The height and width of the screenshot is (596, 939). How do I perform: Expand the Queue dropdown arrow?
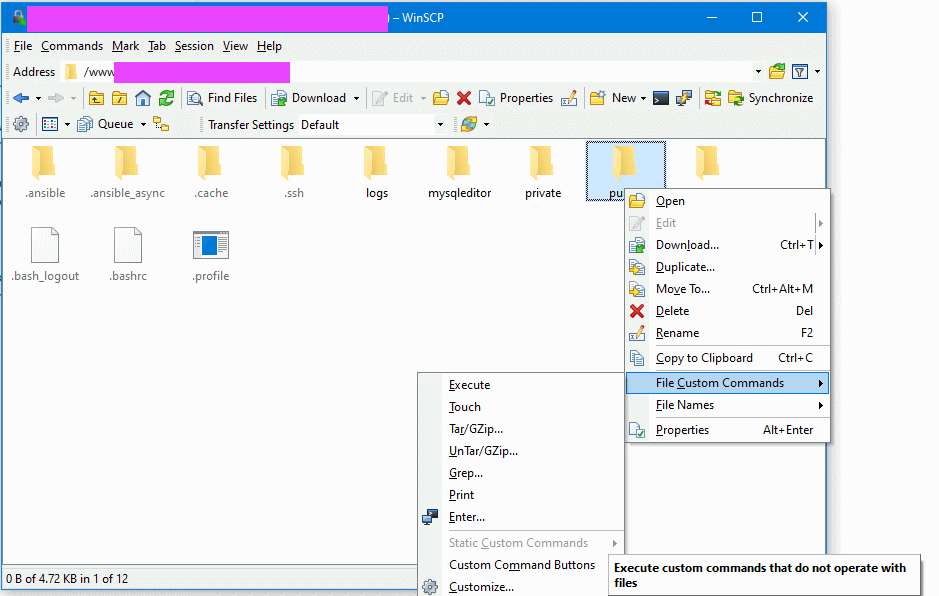coord(143,125)
